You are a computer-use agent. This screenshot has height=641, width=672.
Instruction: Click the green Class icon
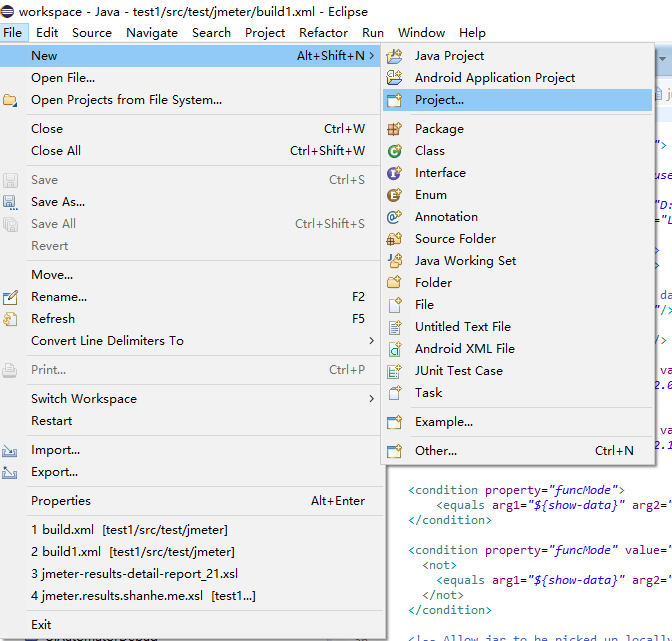tap(394, 151)
